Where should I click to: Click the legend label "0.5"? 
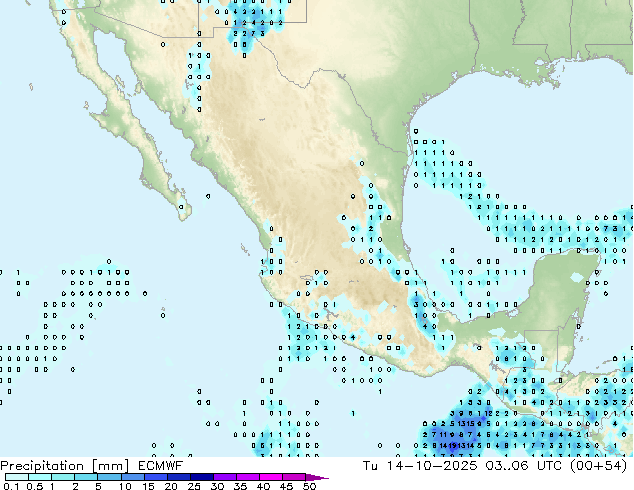(35, 486)
